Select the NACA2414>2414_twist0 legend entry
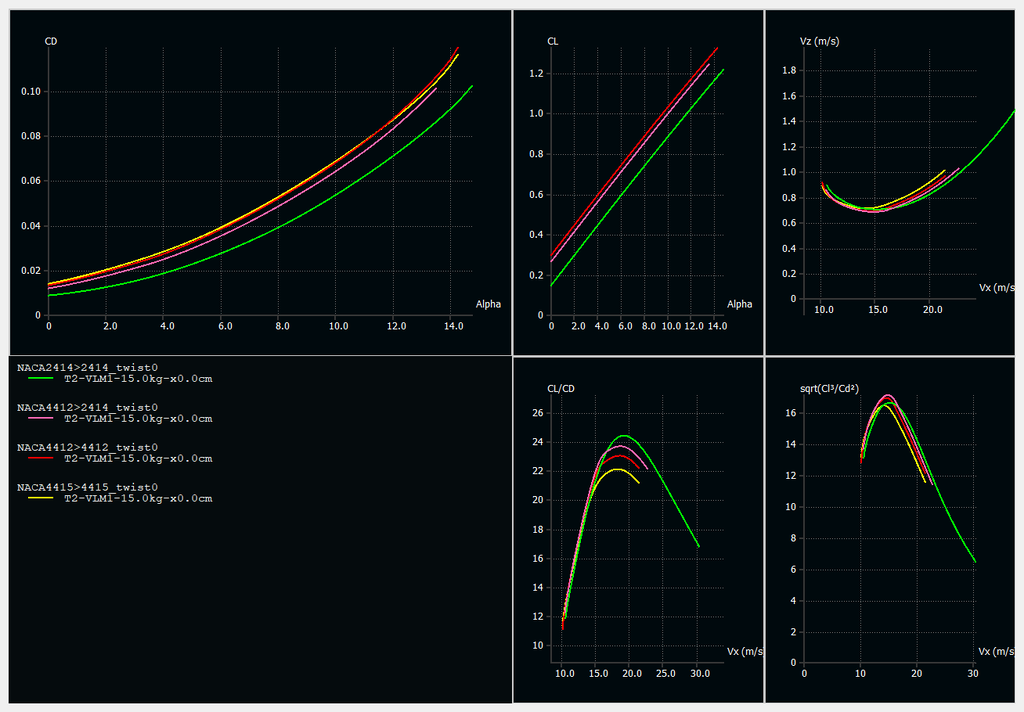This screenshot has height=712, width=1024. (x=87, y=368)
